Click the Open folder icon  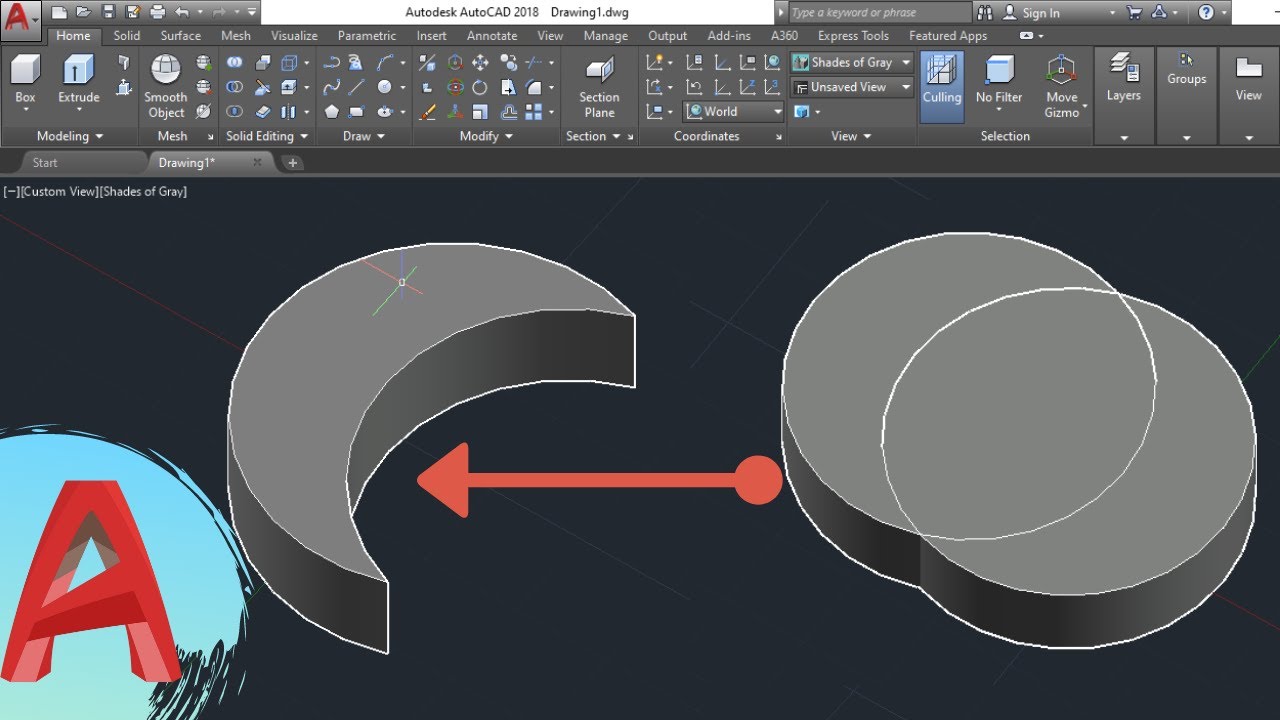(84, 13)
